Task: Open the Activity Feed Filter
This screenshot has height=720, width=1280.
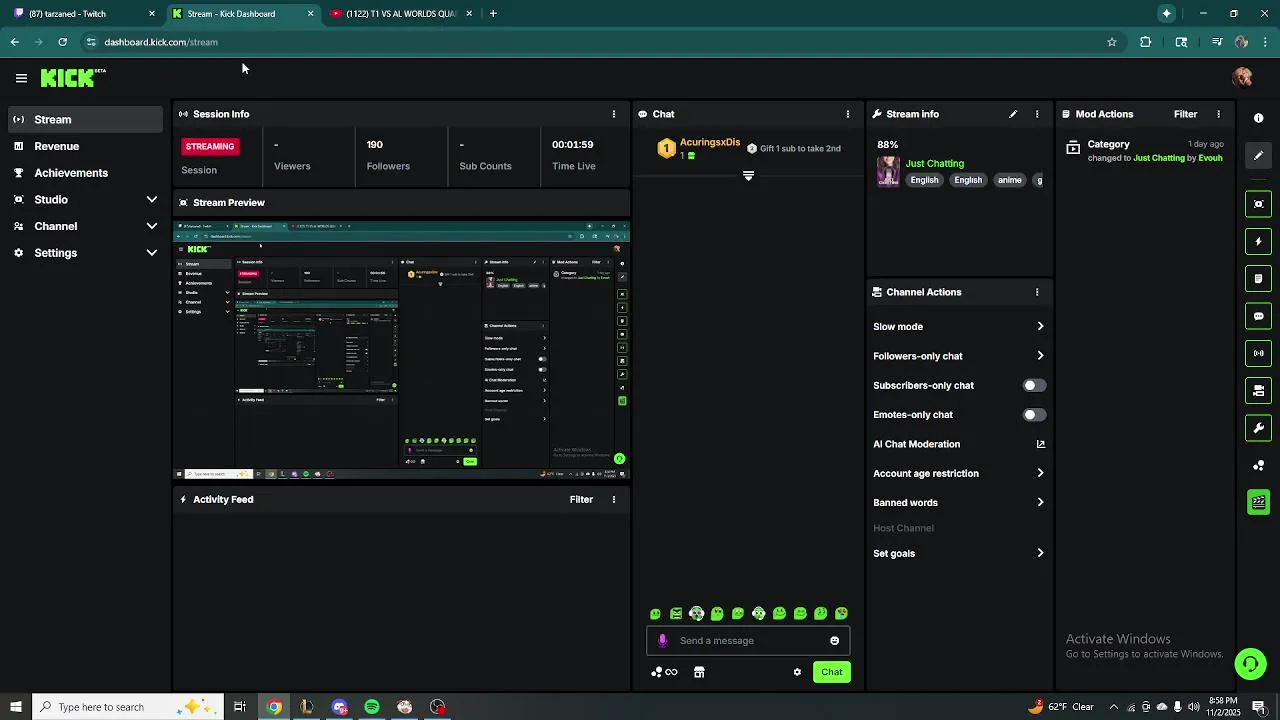Action: coord(581,499)
